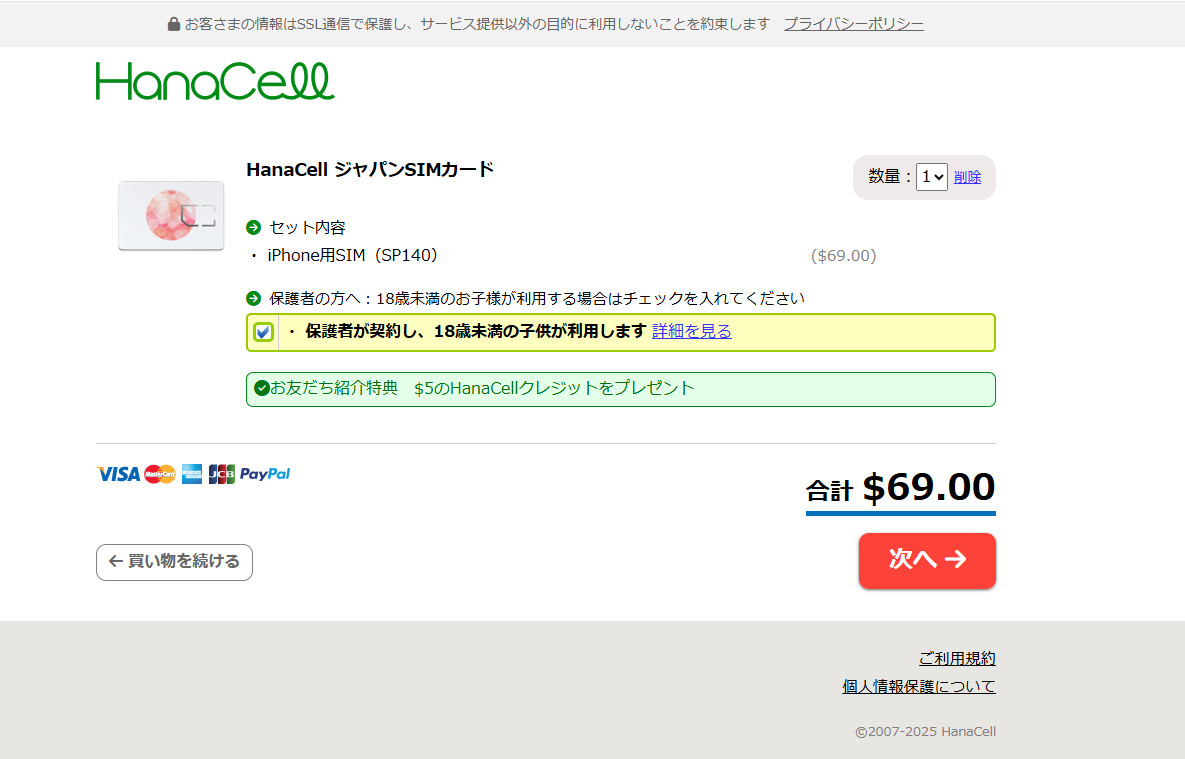The height and width of the screenshot is (759, 1185).
Task: Click the MasterCard payment logo
Action: (159, 474)
